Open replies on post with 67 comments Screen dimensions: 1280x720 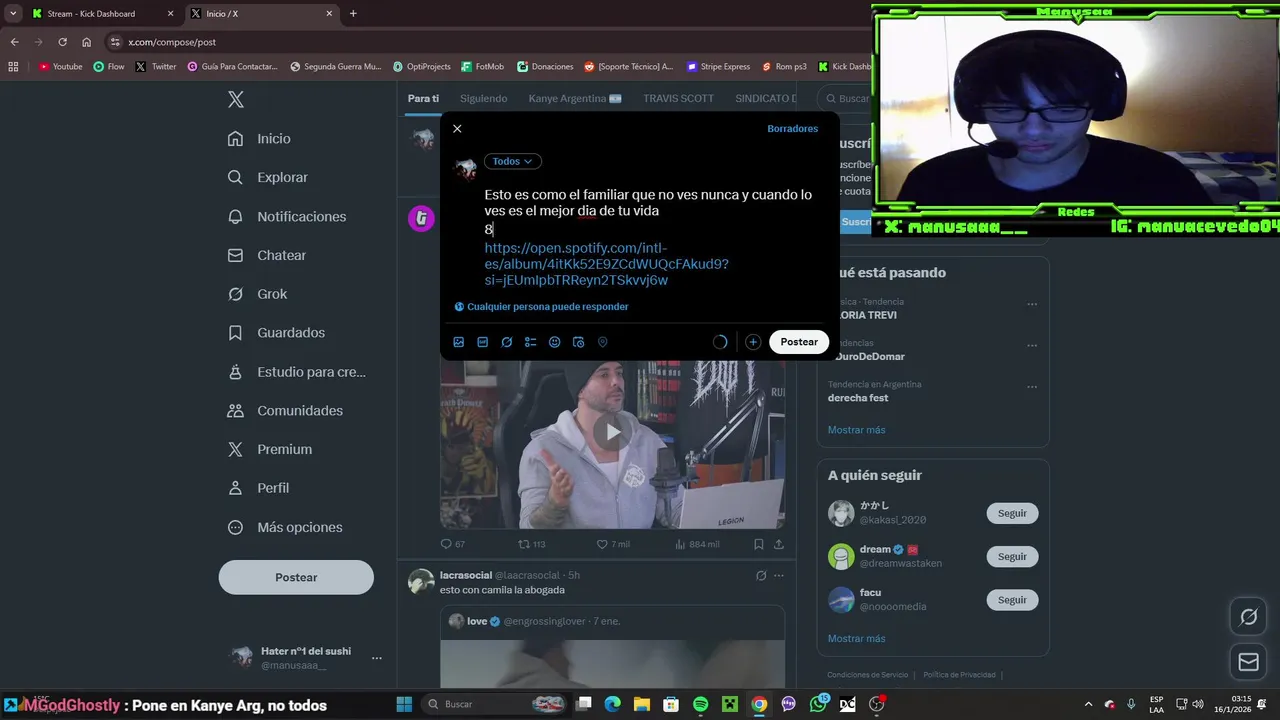453,544
